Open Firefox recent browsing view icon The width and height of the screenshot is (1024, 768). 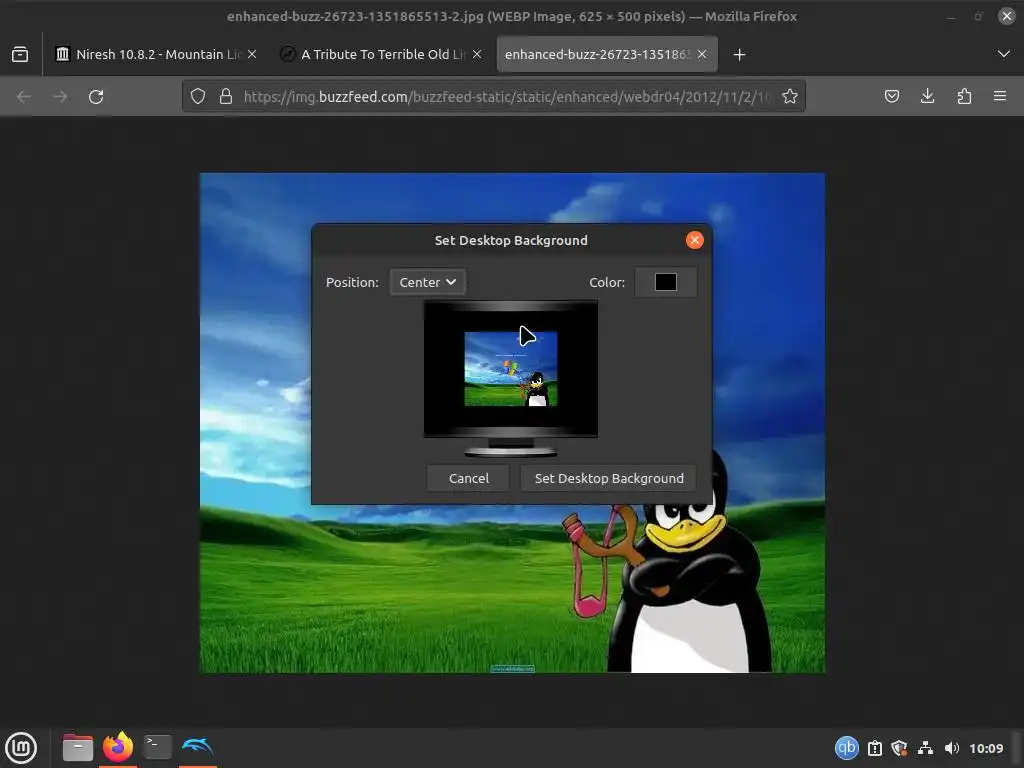[x=20, y=54]
